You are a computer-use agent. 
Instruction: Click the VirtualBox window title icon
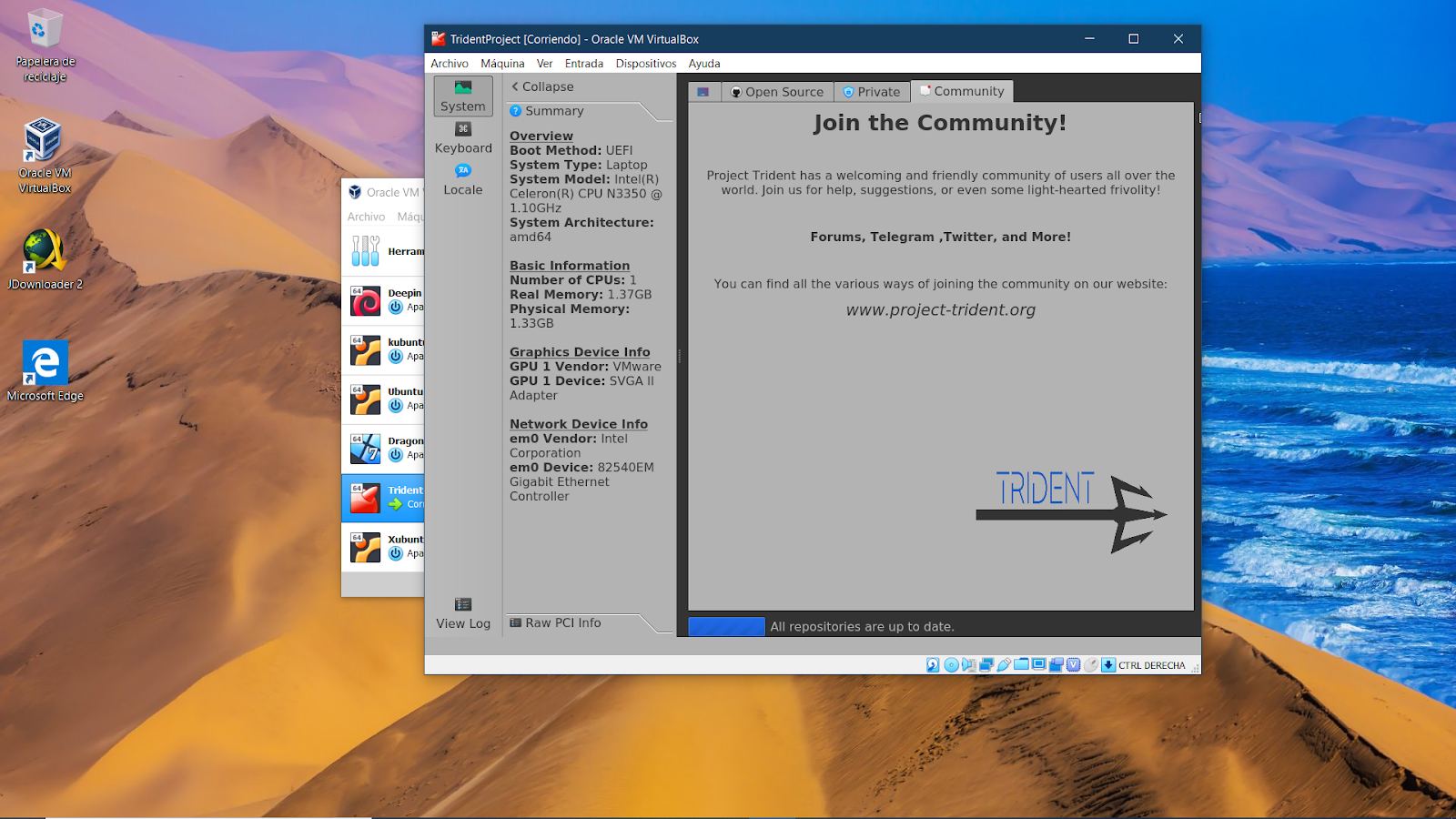pos(439,39)
